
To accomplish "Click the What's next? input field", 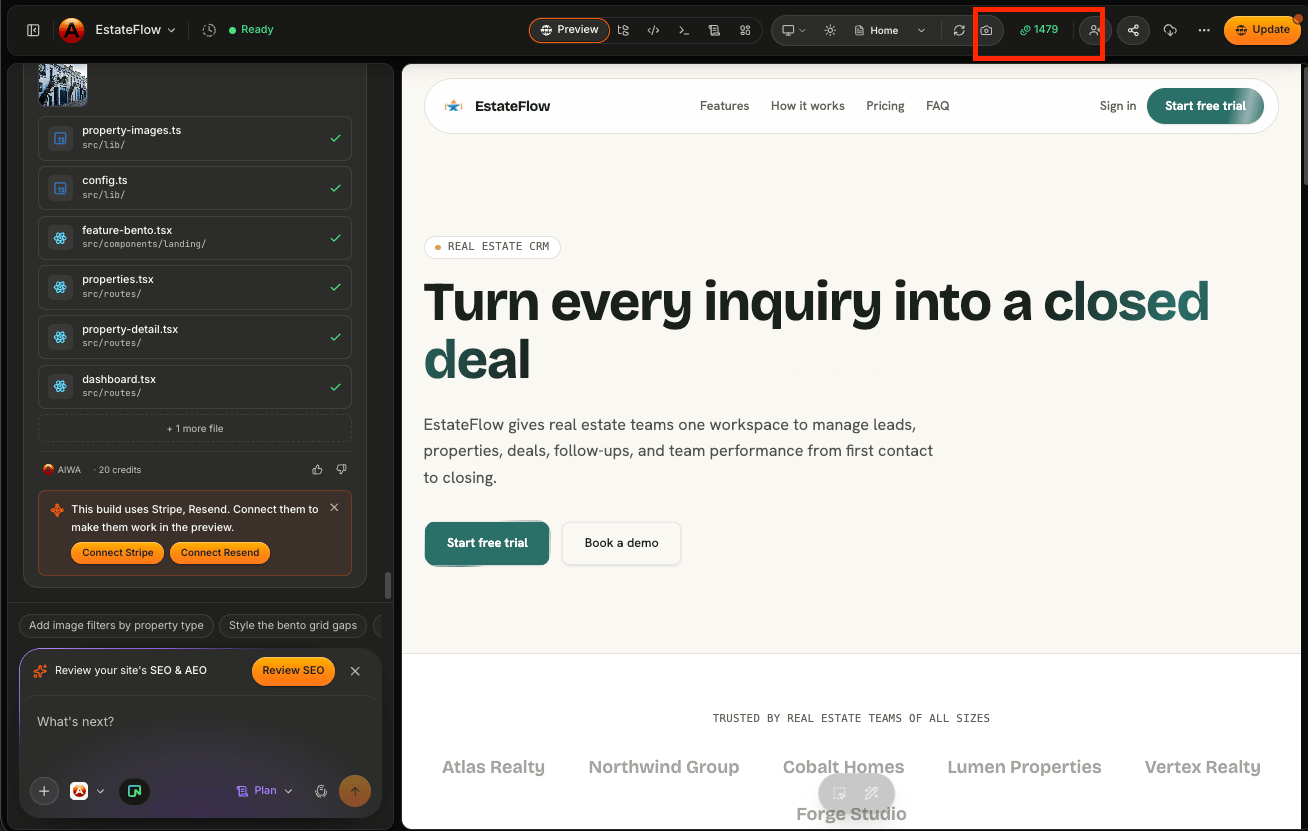I will point(200,722).
